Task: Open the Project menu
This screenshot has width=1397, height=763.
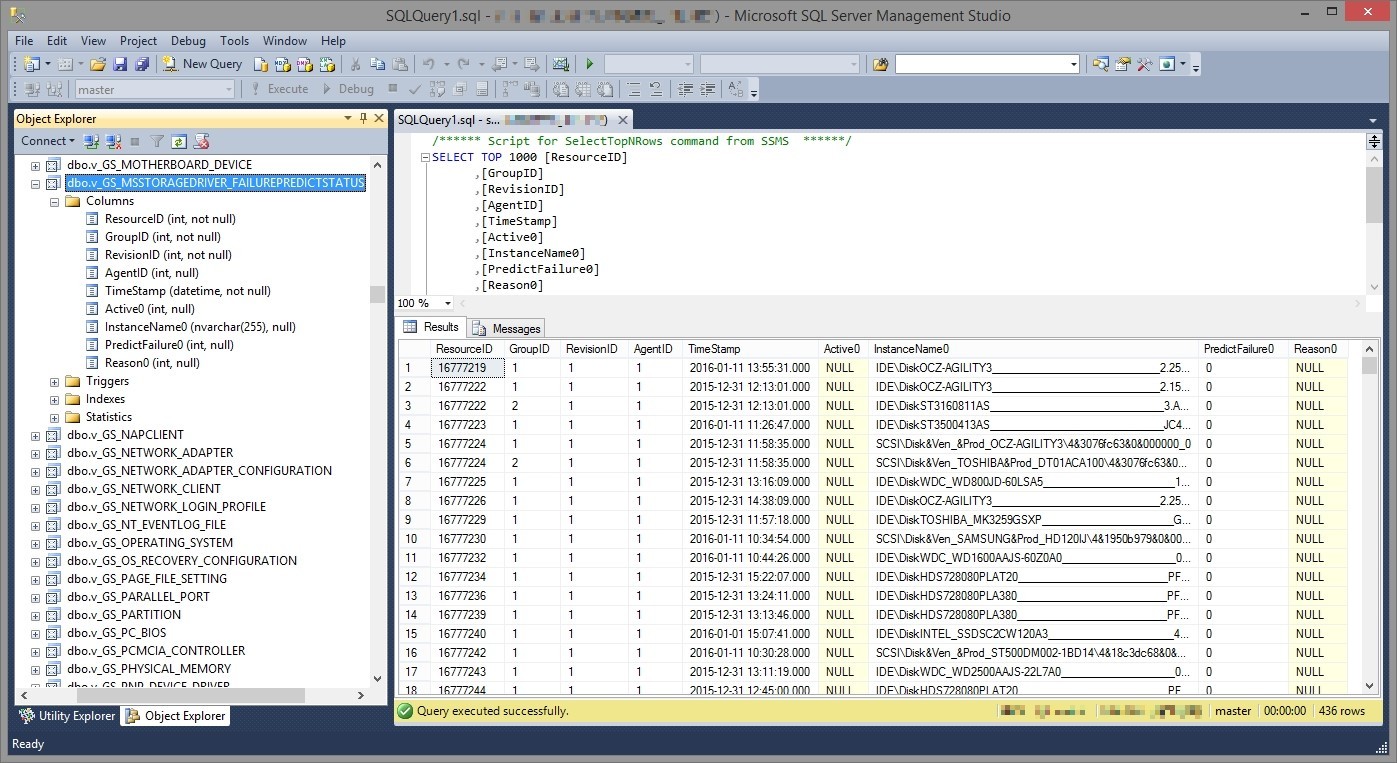Action: [138, 41]
